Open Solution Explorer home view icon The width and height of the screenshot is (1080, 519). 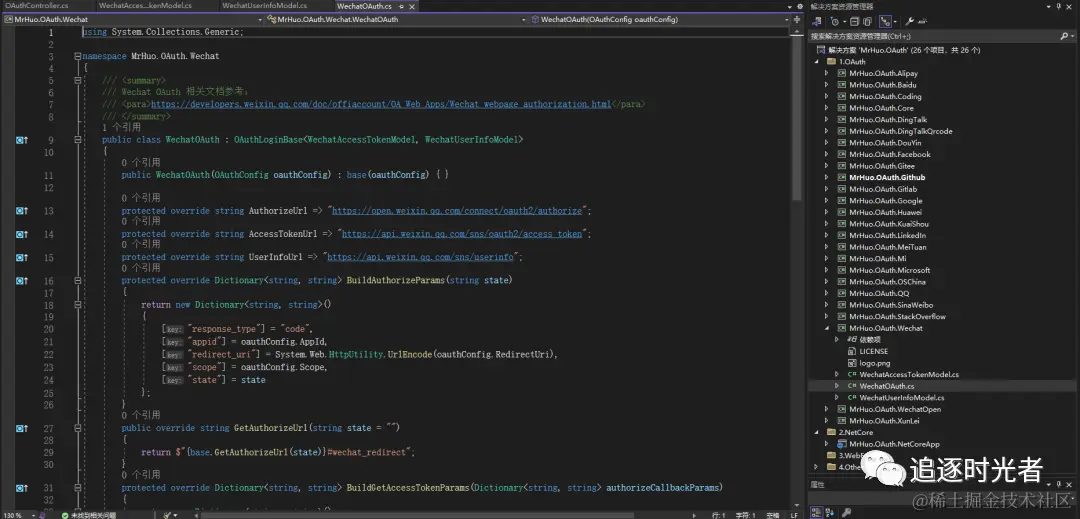pyautogui.click(x=817, y=21)
